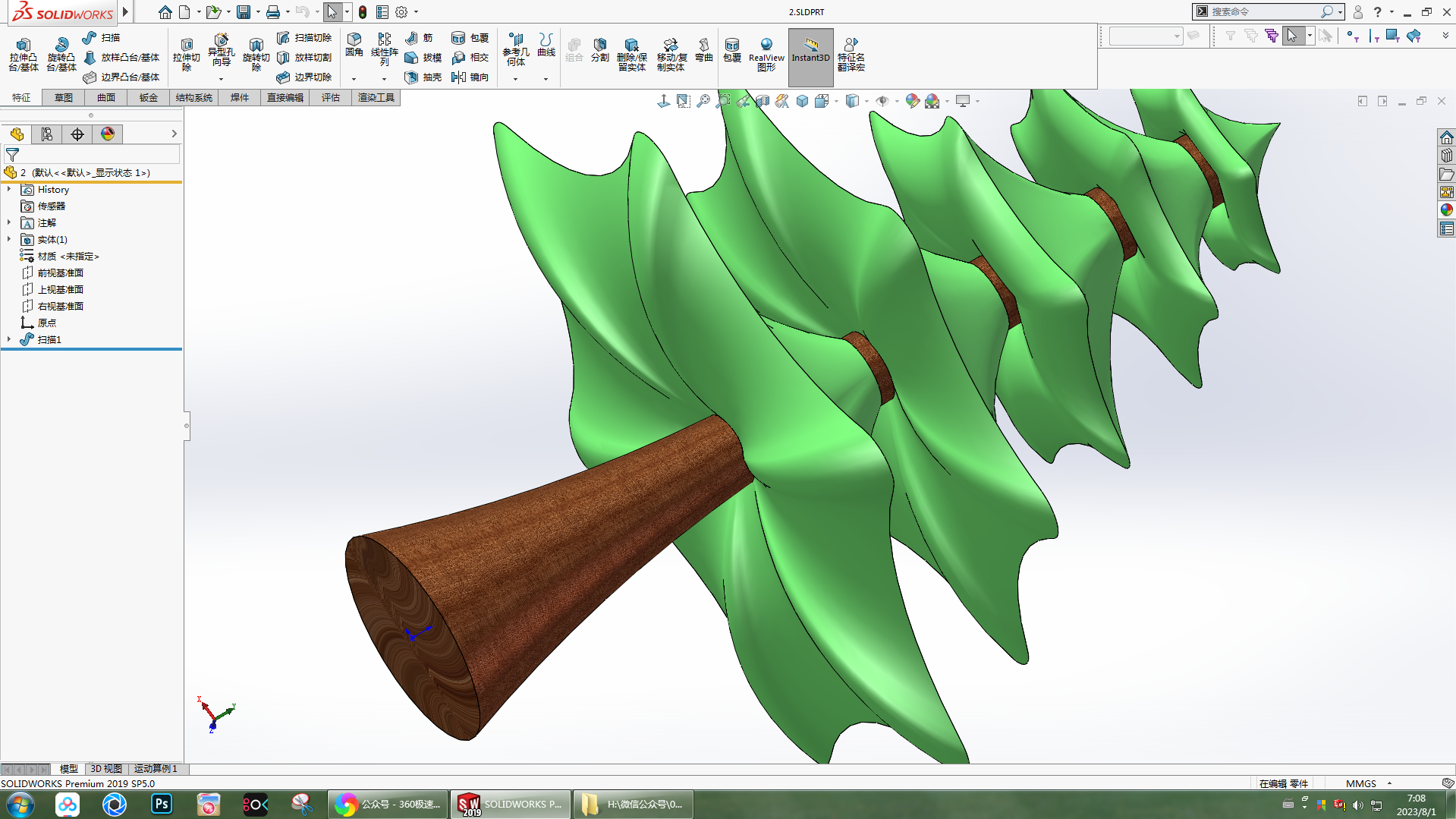Toggle the section view icon in view toolbar

click(763, 101)
